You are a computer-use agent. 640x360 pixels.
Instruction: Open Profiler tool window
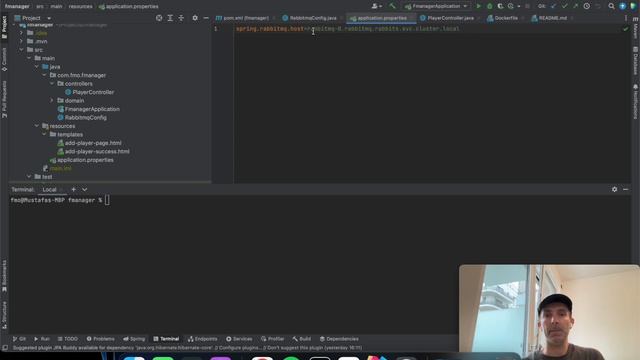pos(273,339)
